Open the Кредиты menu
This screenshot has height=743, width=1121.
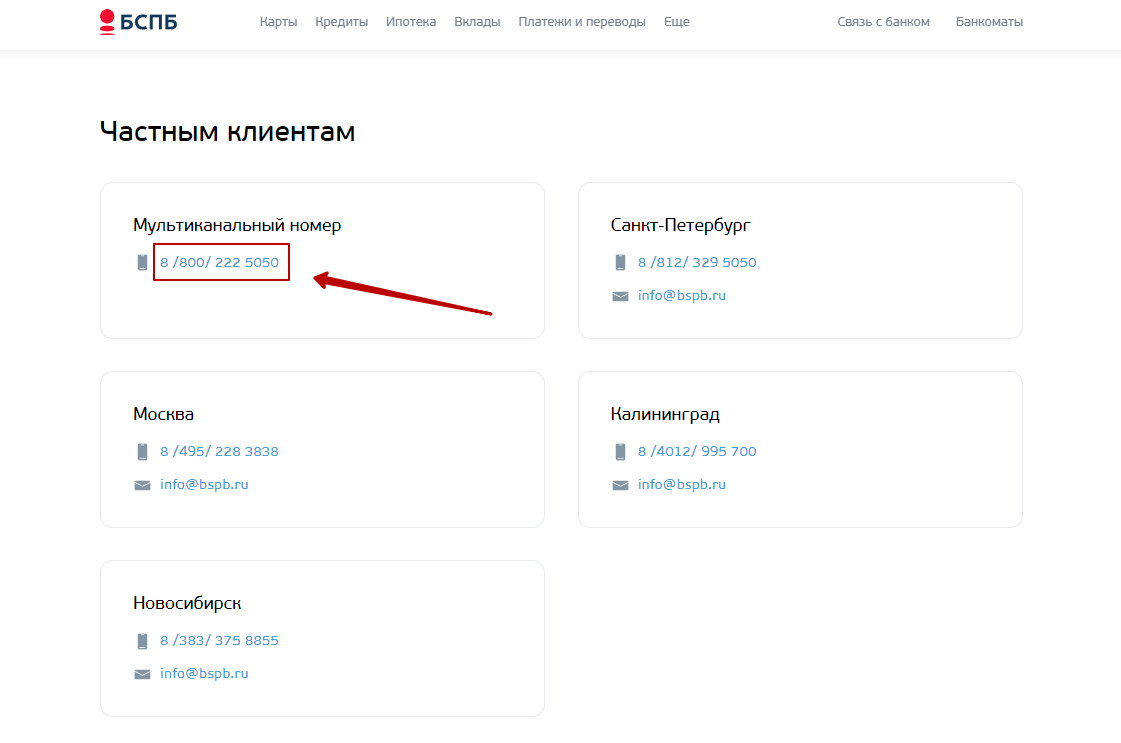[341, 21]
